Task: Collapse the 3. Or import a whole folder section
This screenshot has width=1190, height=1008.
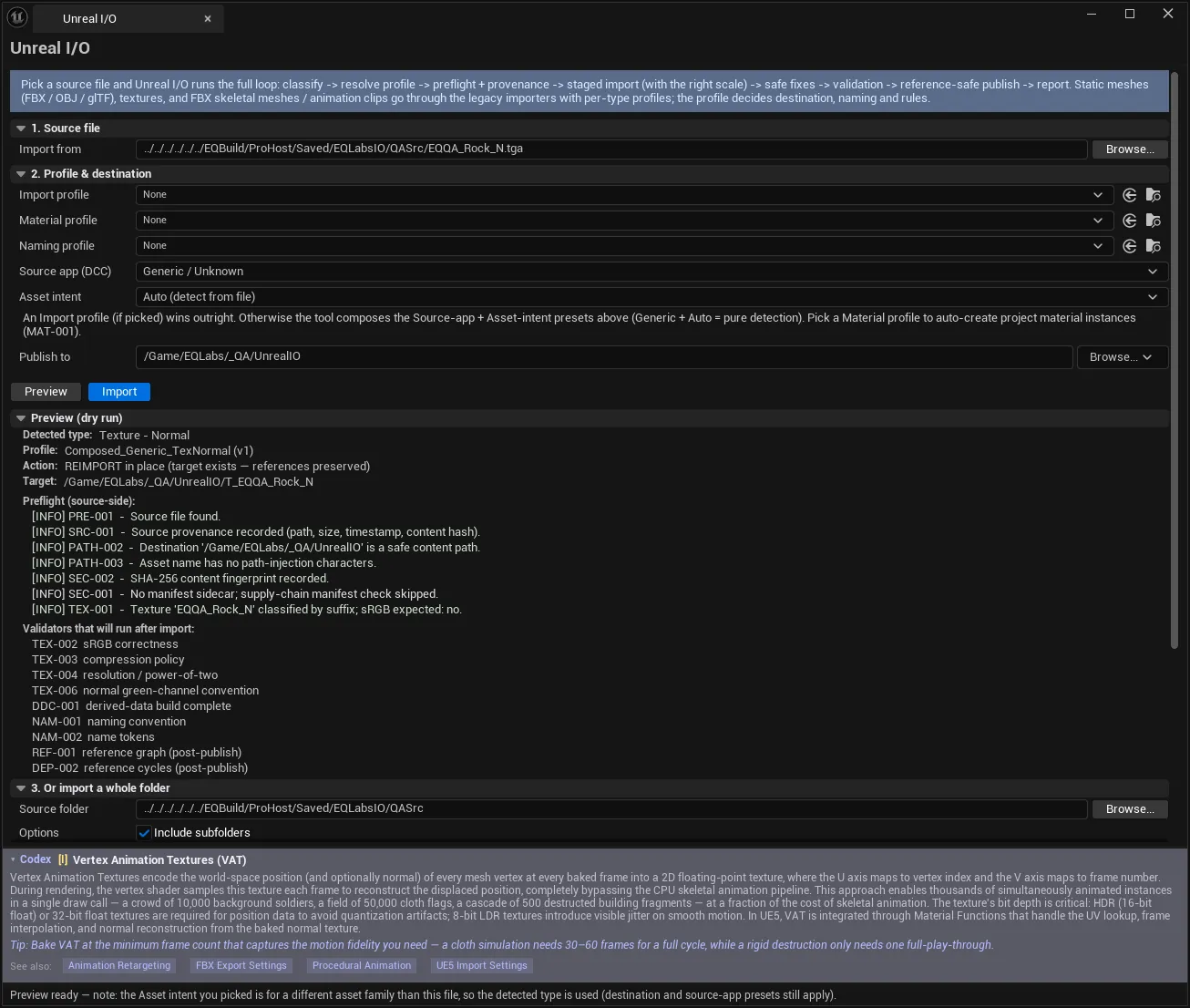Action: point(21,788)
